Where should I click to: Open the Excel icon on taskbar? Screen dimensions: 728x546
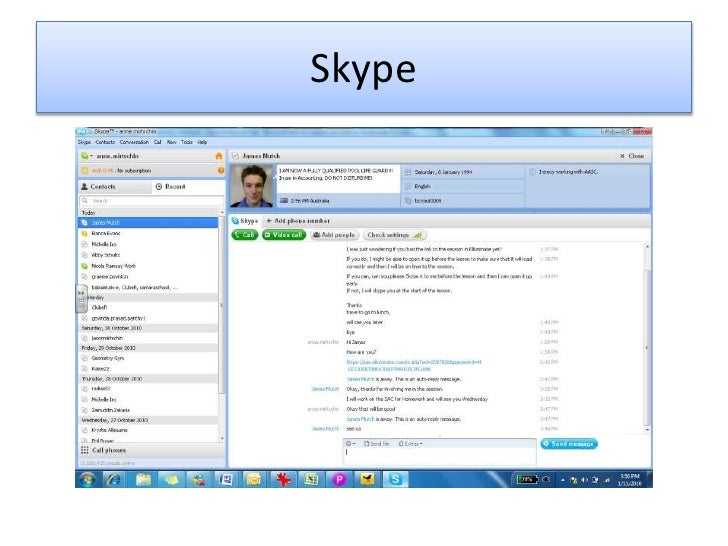click(311, 479)
